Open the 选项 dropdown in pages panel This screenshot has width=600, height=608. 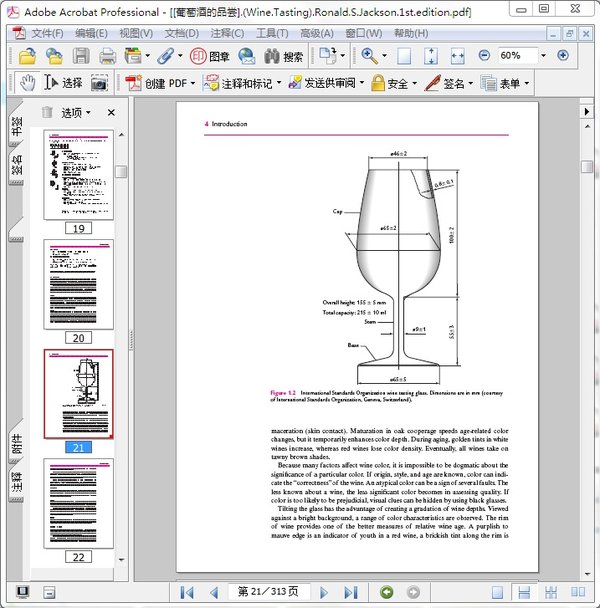77,113
